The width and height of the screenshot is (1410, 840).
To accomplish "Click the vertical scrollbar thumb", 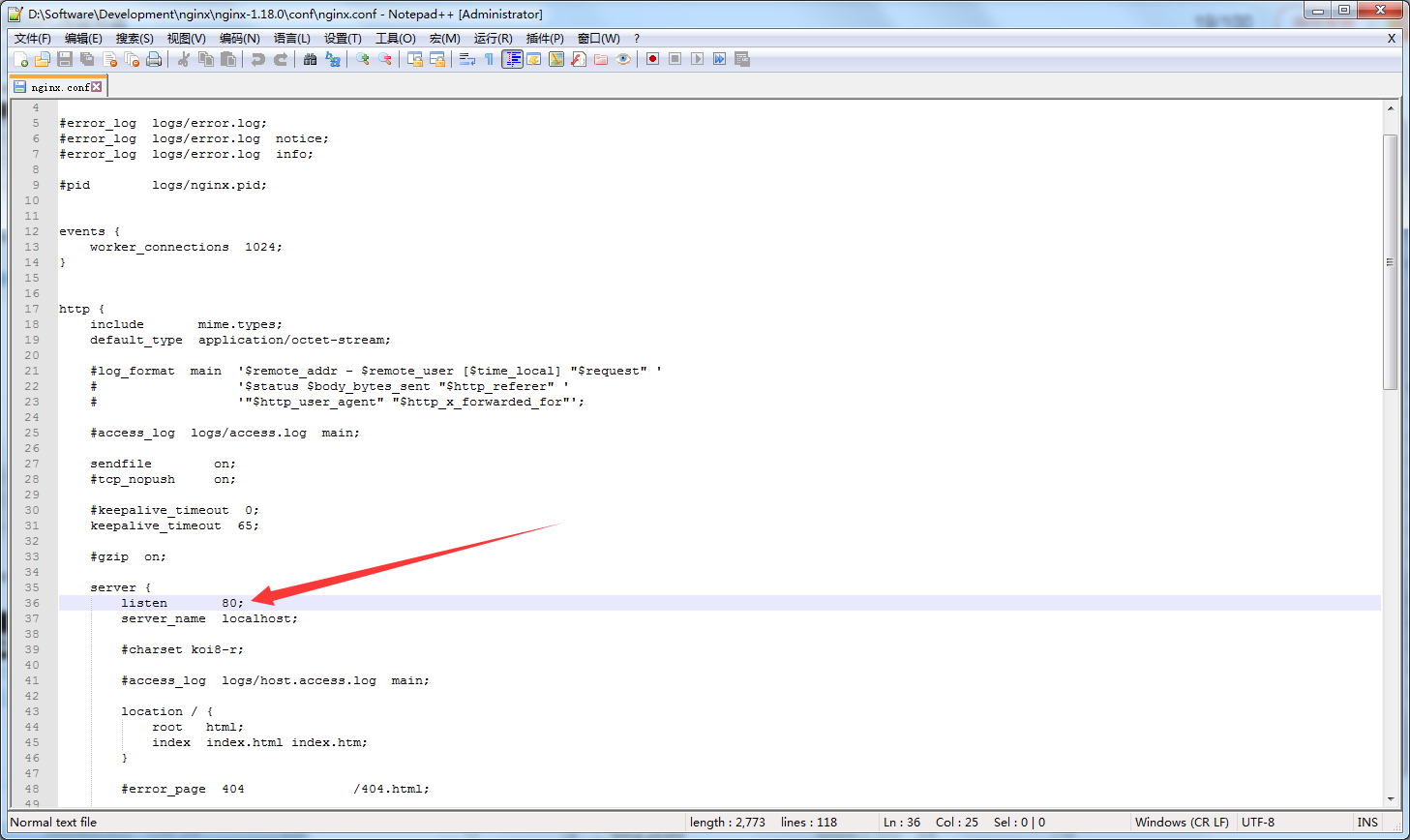I will (1391, 261).
